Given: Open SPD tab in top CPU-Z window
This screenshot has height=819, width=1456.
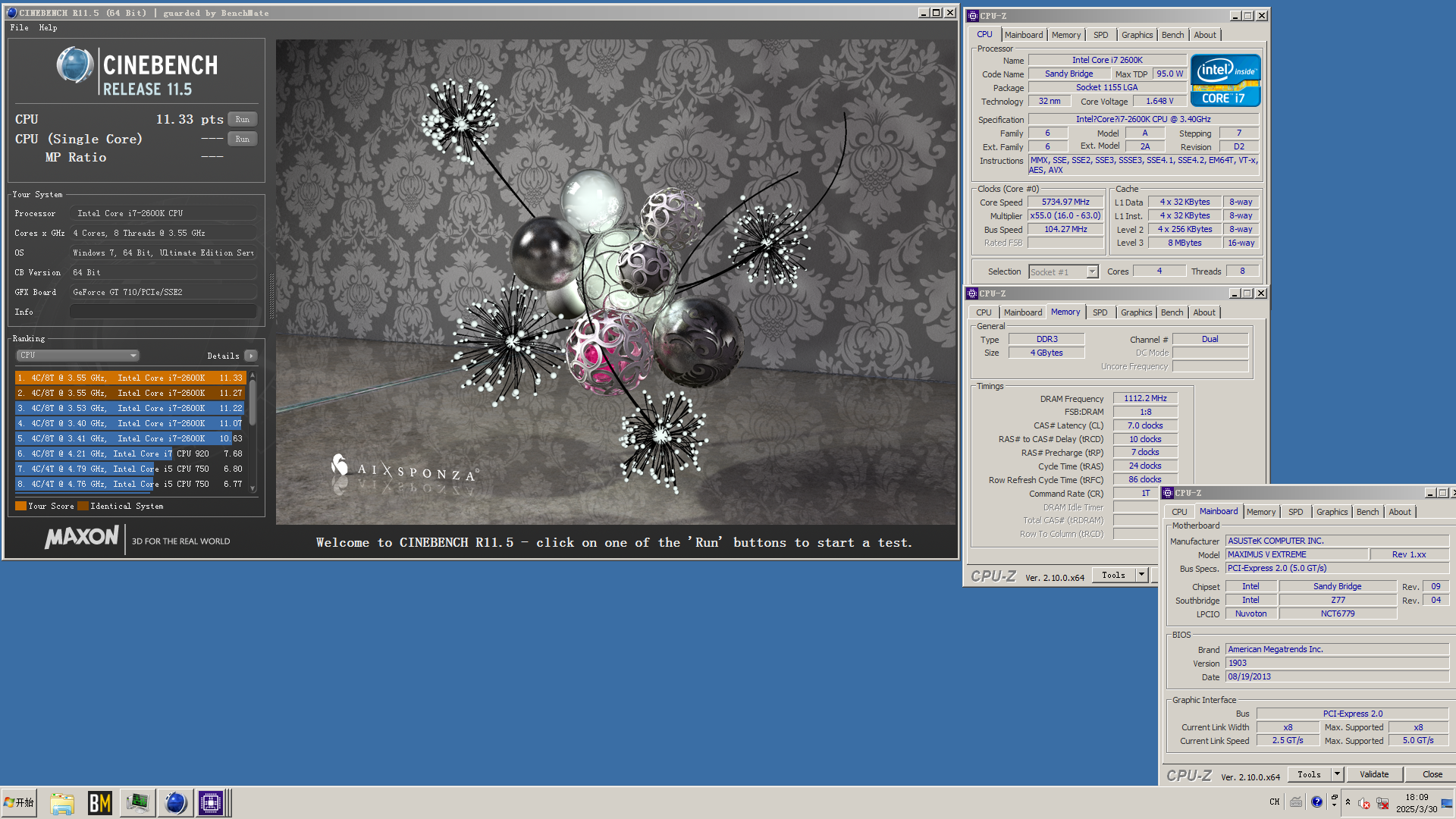Looking at the screenshot, I should click(1101, 35).
